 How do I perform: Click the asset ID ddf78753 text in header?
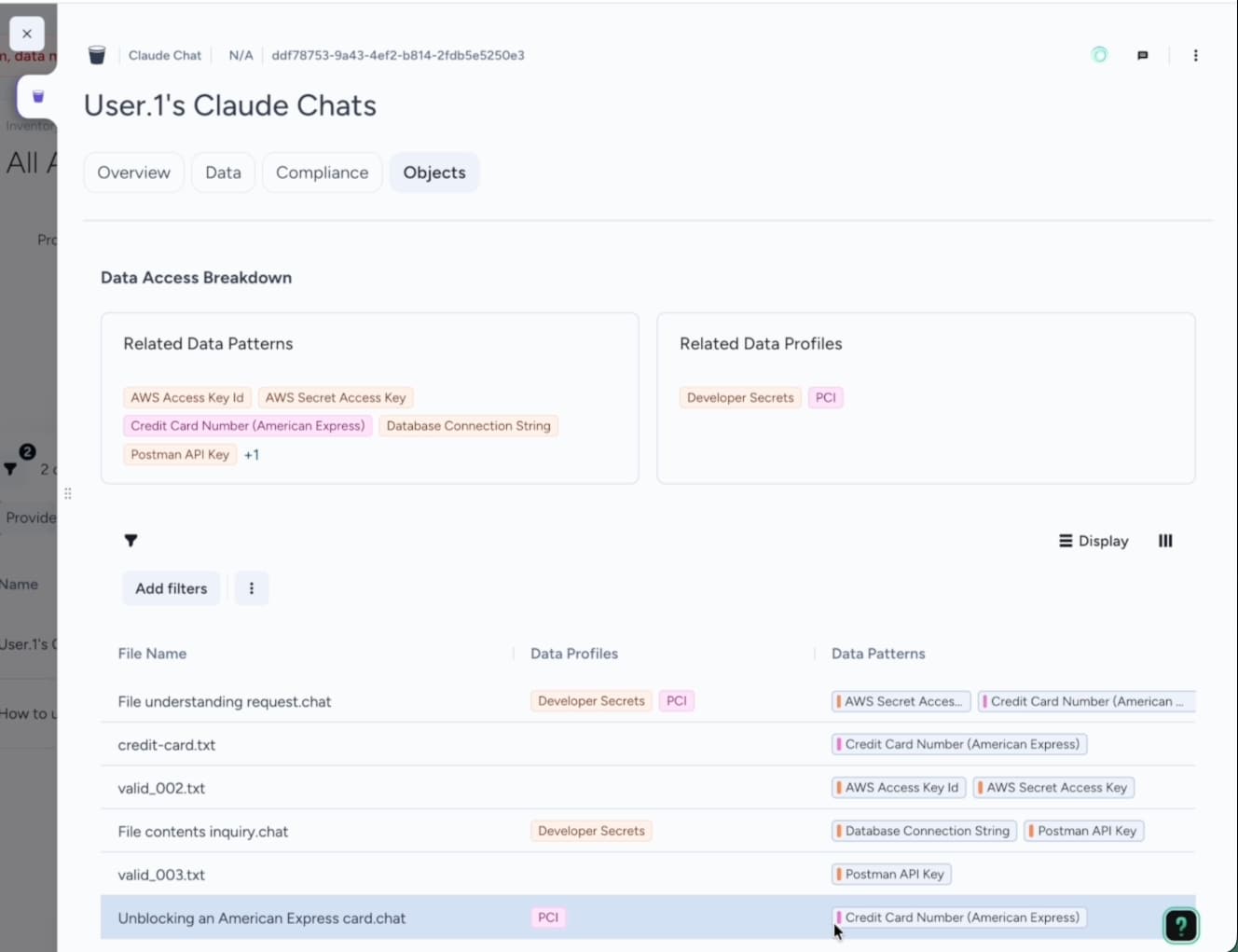[x=398, y=55]
